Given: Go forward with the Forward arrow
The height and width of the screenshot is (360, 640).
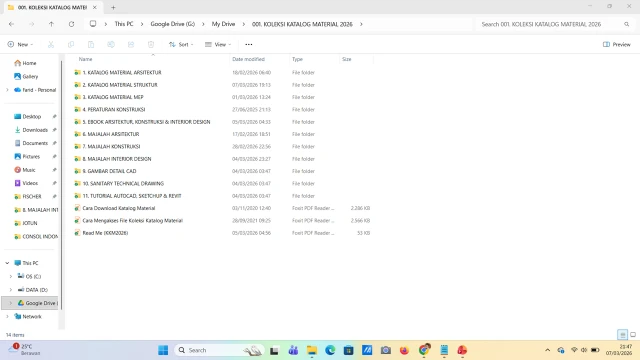Looking at the screenshot, I should pos(31,24).
